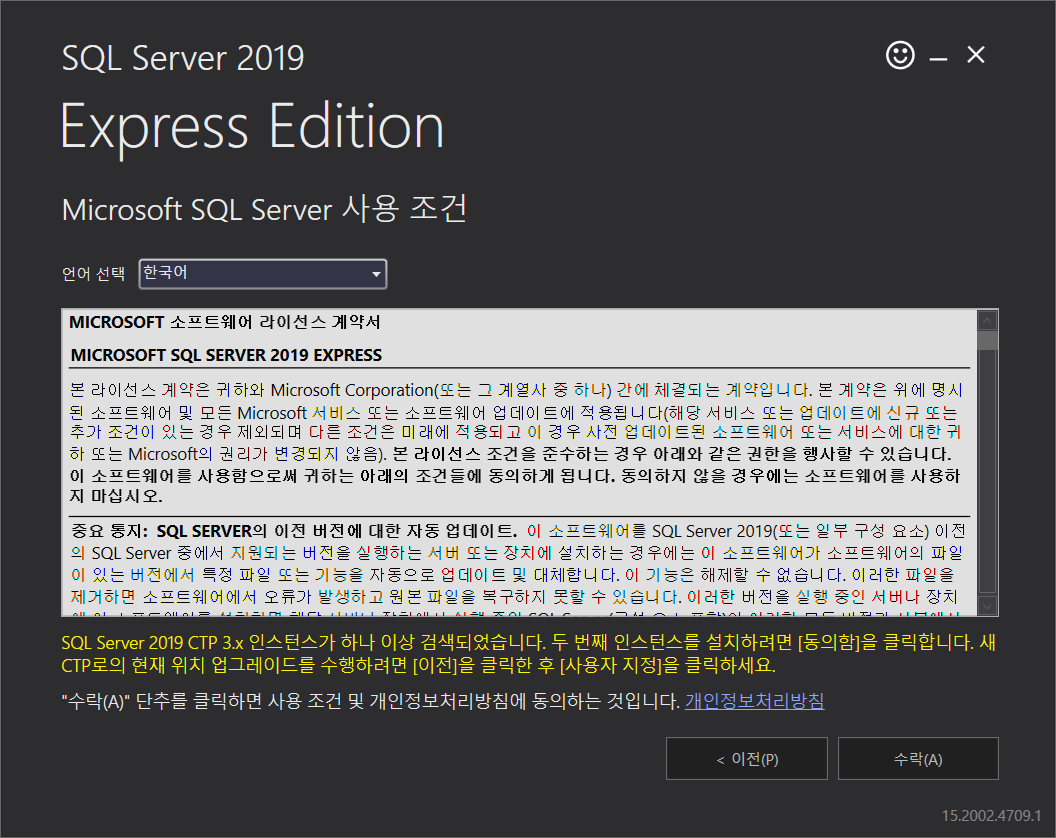
Task: Click the license text scrollbar thumb
Action: coord(987,340)
